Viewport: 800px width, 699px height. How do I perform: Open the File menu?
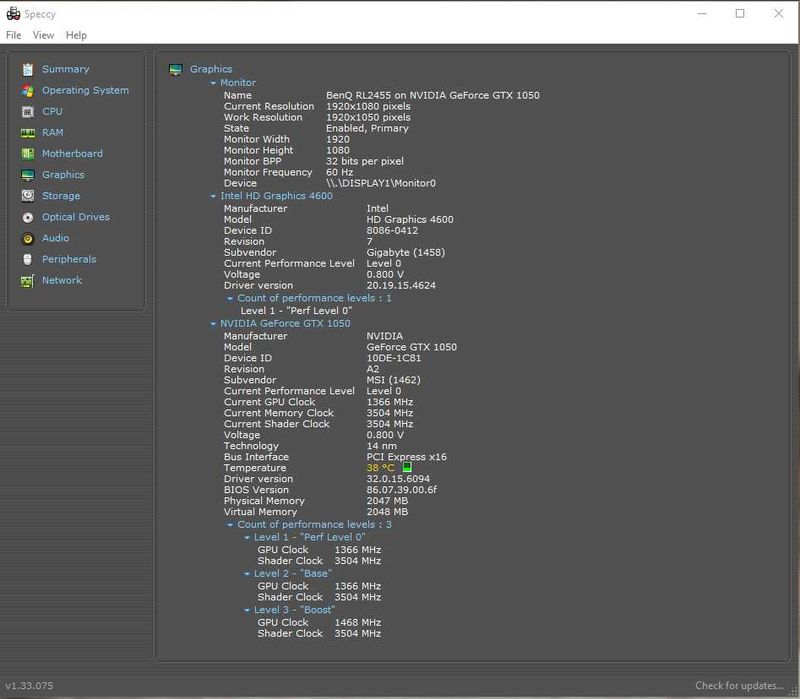coord(14,35)
